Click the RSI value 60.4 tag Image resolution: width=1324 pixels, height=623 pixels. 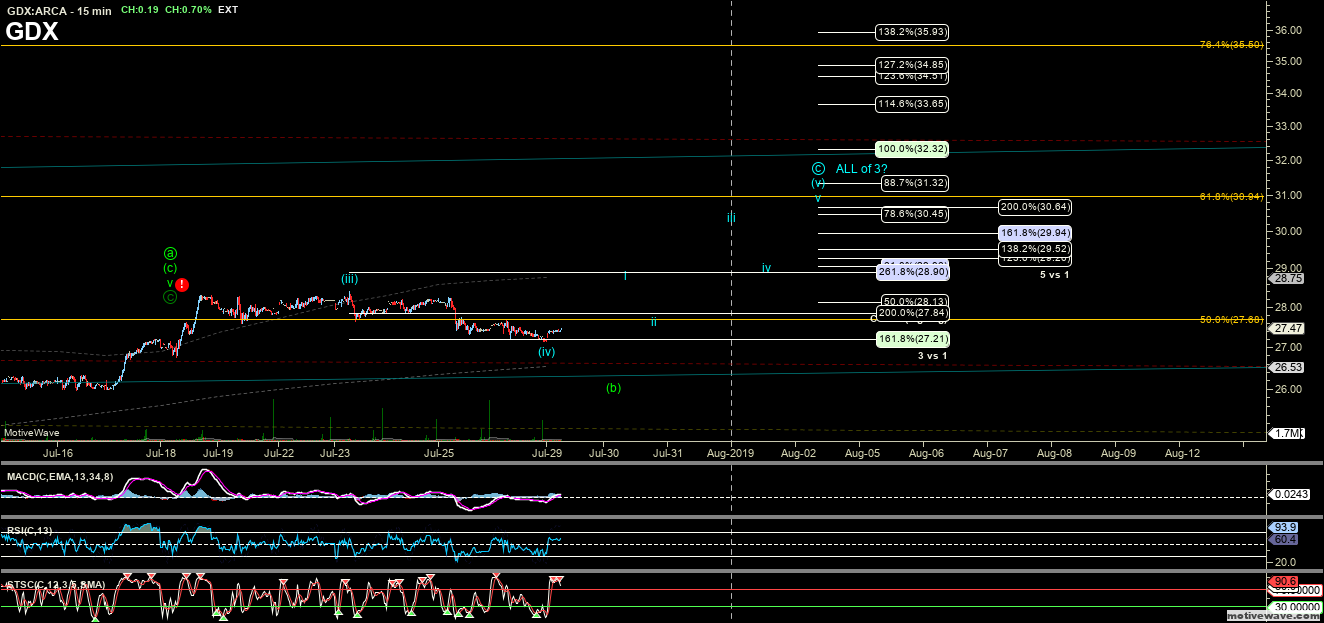tap(1285, 540)
